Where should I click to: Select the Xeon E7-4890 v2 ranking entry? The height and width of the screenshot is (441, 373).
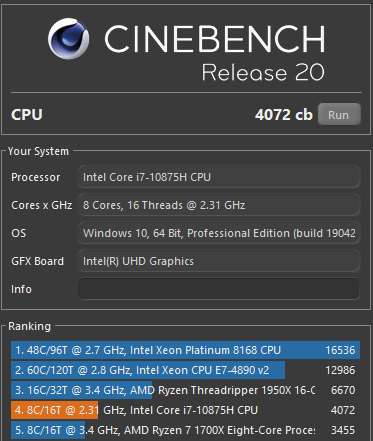pyautogui.click(x=185, y=370)
